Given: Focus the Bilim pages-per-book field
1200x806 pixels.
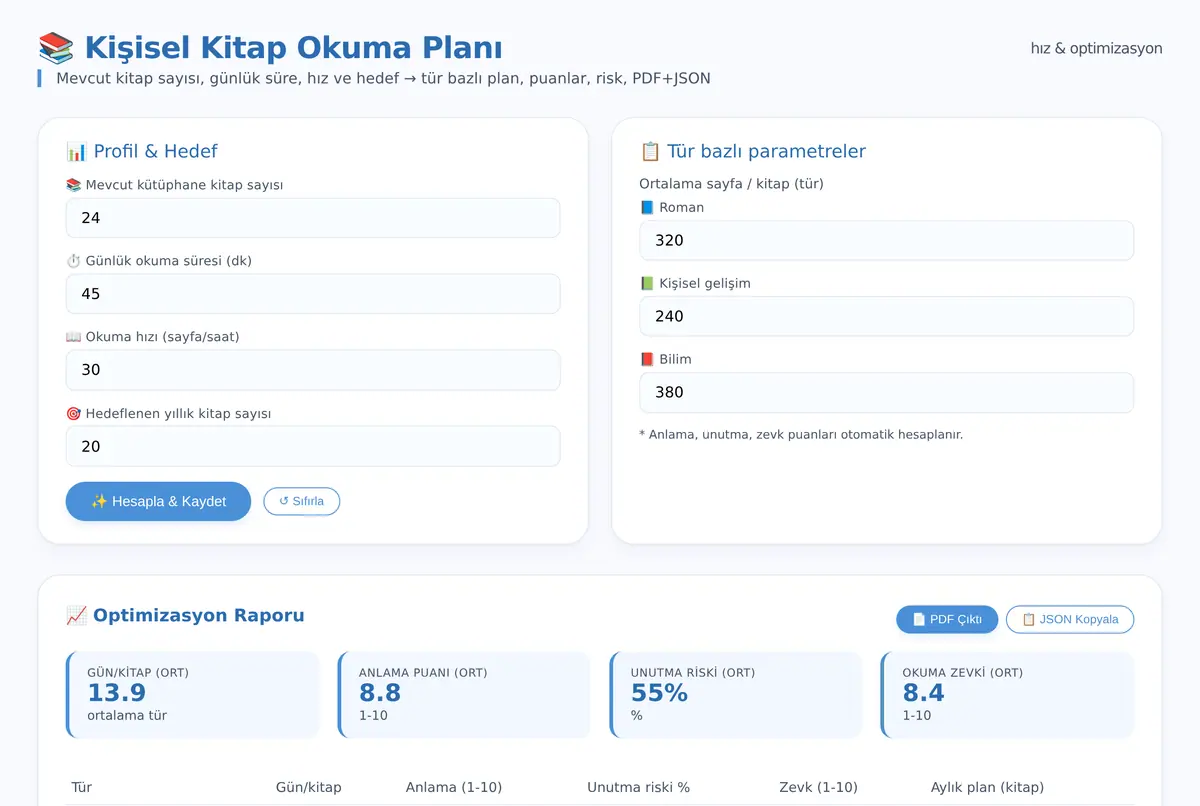Looking at the screenshot, I should pos(886,392).
